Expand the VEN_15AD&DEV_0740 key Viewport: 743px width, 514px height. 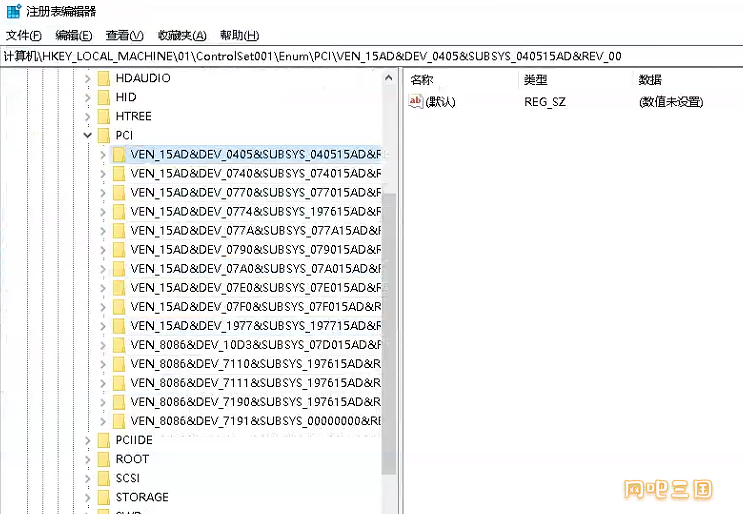click(103, 174)
